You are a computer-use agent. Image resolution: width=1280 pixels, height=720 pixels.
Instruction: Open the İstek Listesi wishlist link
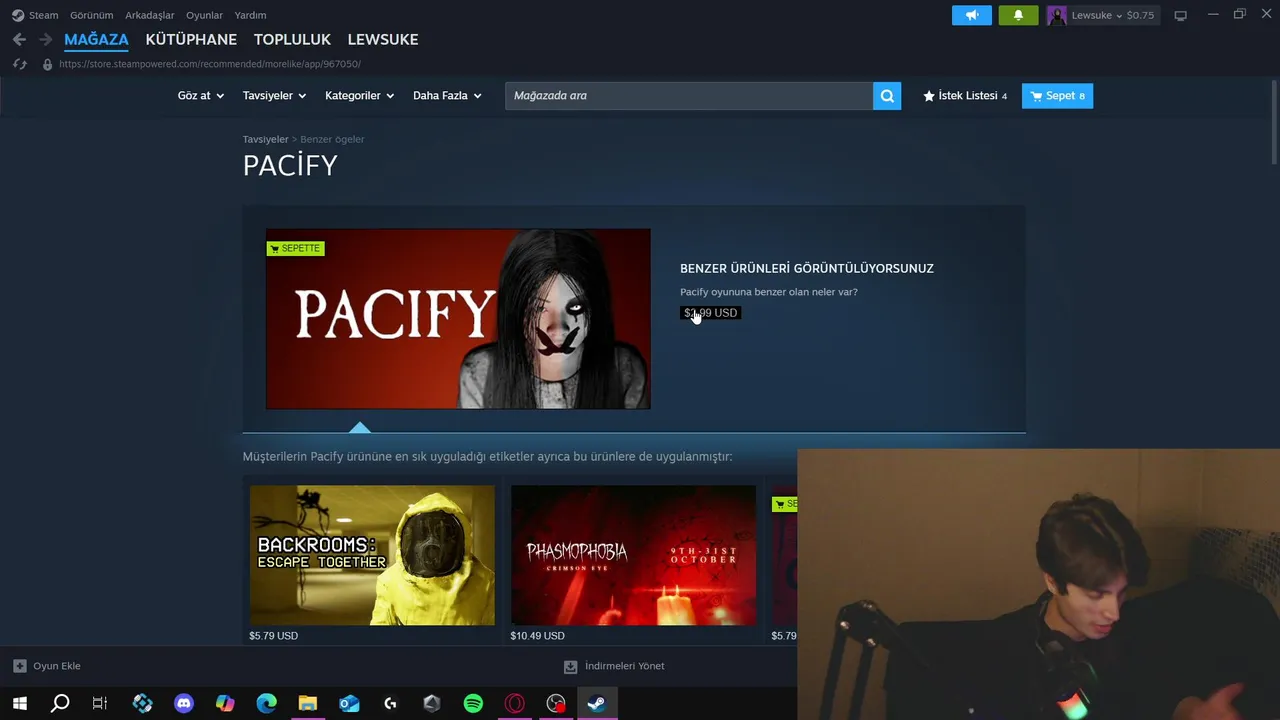[x=965, y=96]
